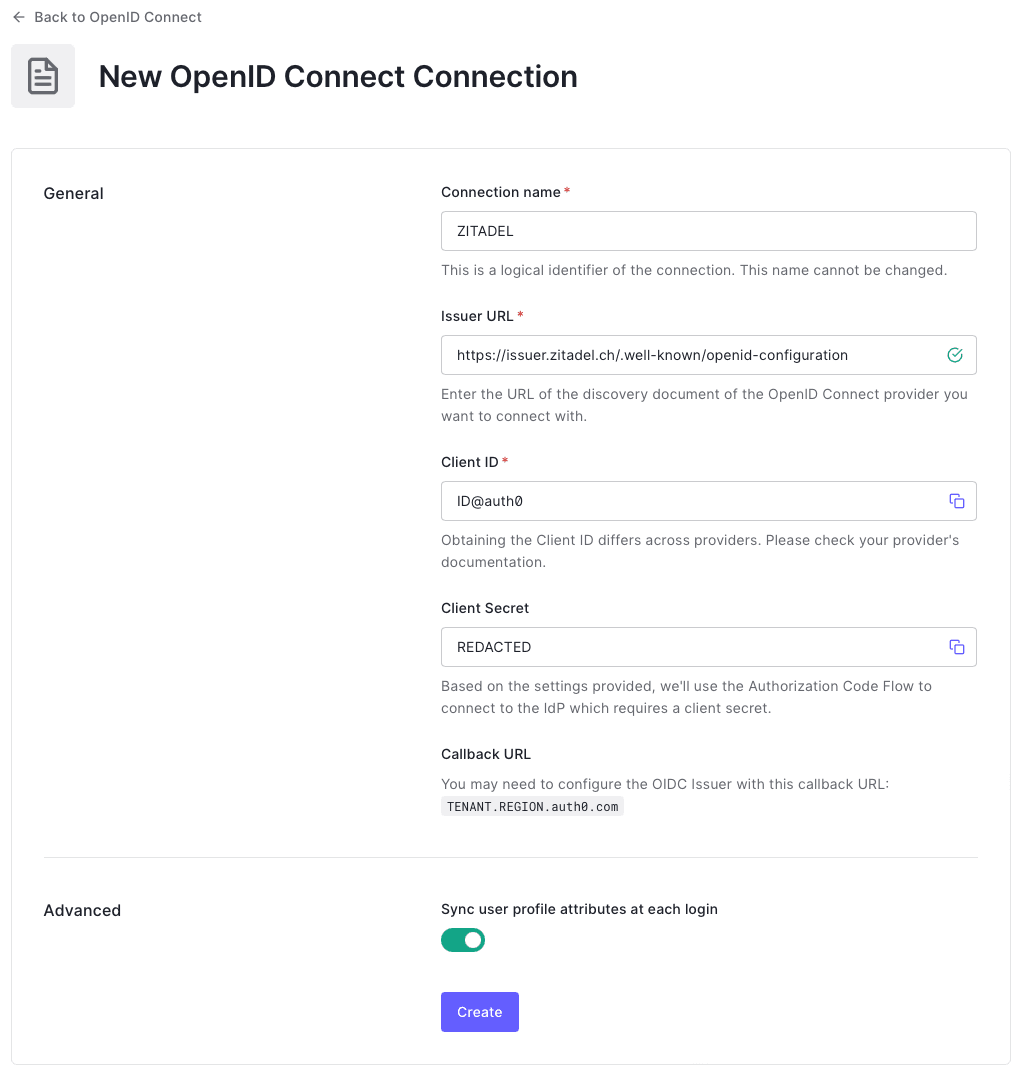This screenshot has height=1069, width=1015.
Task: Copy the Client Secret value
Action: click(x=957, y=647)
